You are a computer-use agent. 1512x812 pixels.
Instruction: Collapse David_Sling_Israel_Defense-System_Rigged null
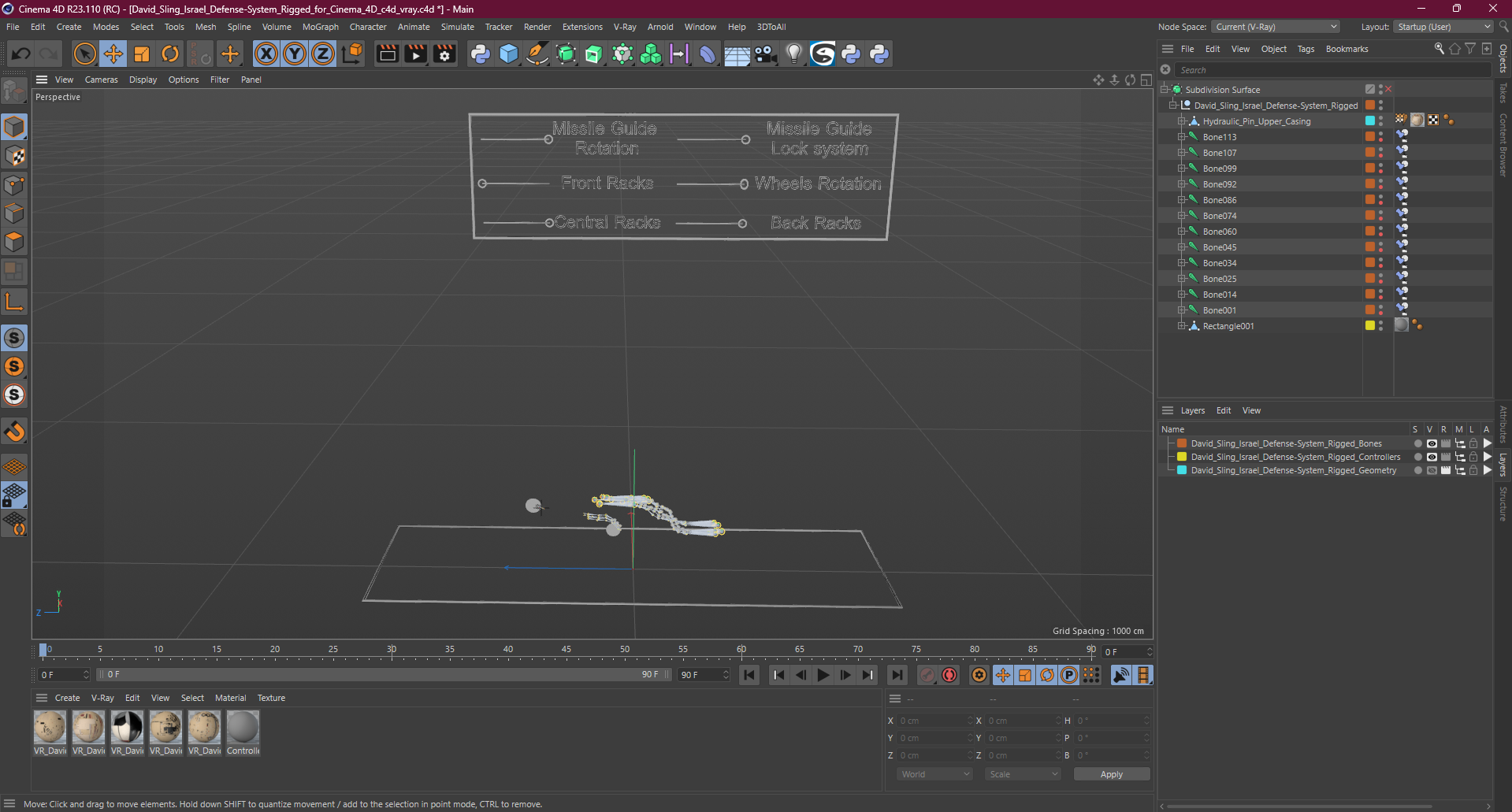point(1172,105)
